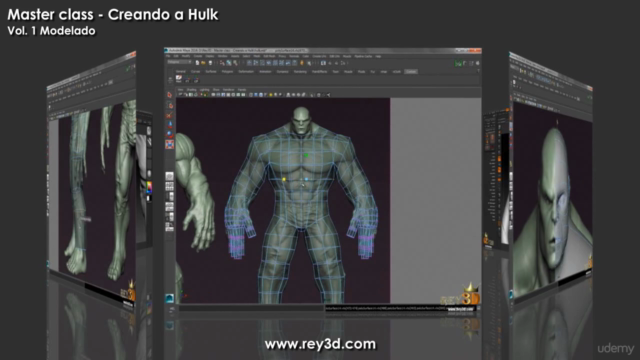This screenshot has width=640, height=360.
Task: Switch to the Curves shelf tab
Action: pos(196,71)
